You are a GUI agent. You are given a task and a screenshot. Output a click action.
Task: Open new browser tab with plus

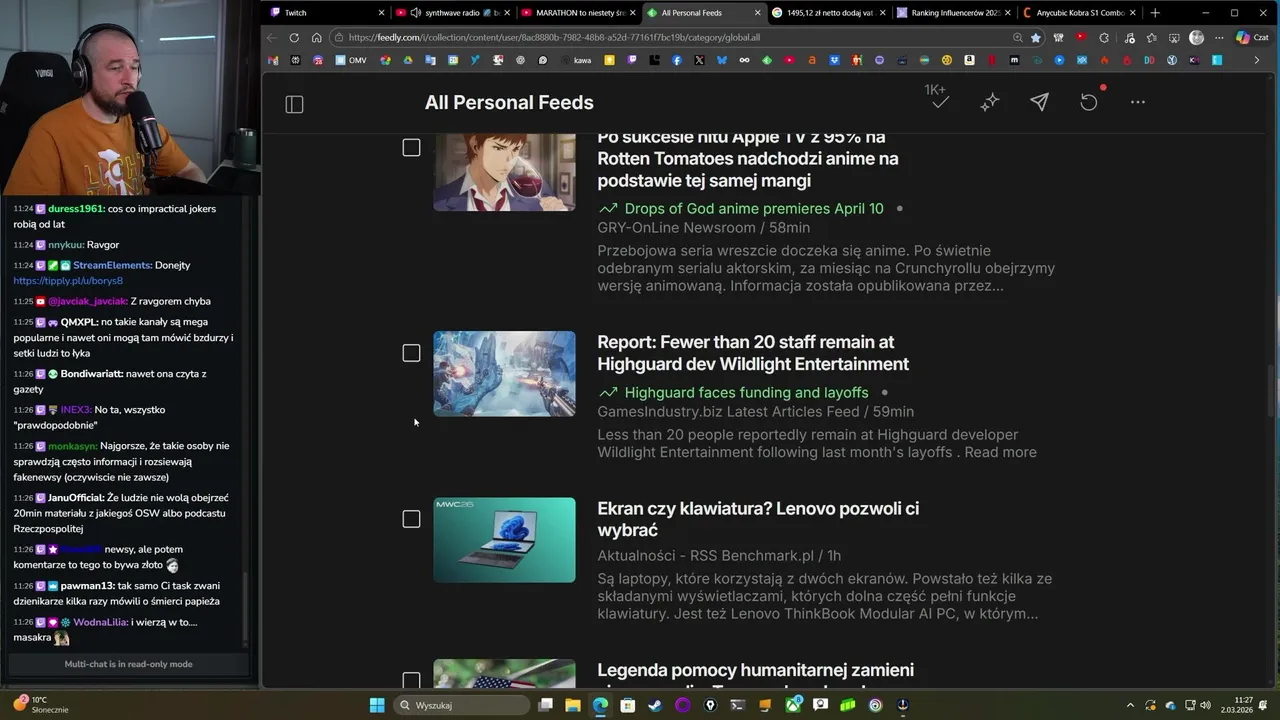(1155, 13)
